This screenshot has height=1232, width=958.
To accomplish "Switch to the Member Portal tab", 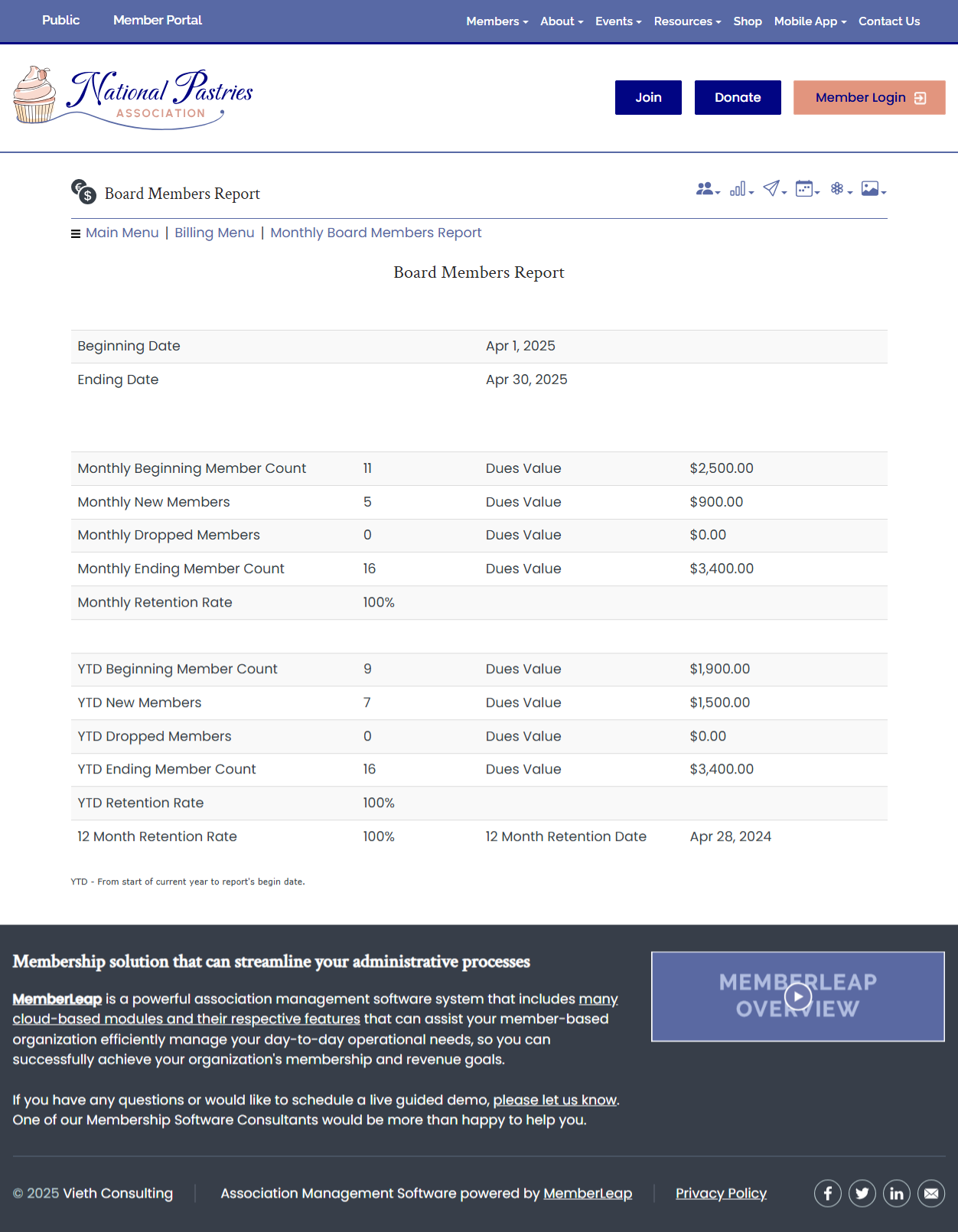I will coord(158,20).
